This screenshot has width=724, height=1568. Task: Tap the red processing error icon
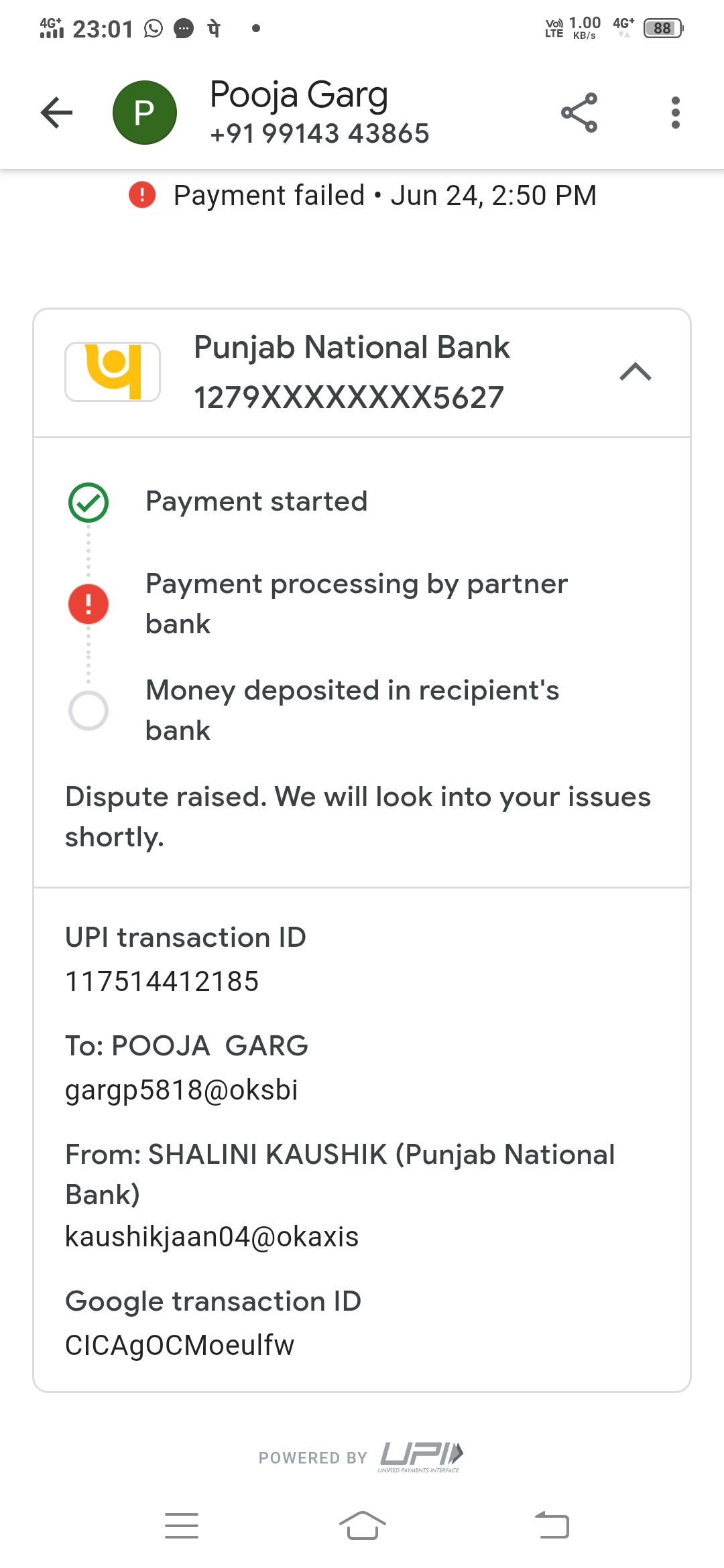coord(88,604)
